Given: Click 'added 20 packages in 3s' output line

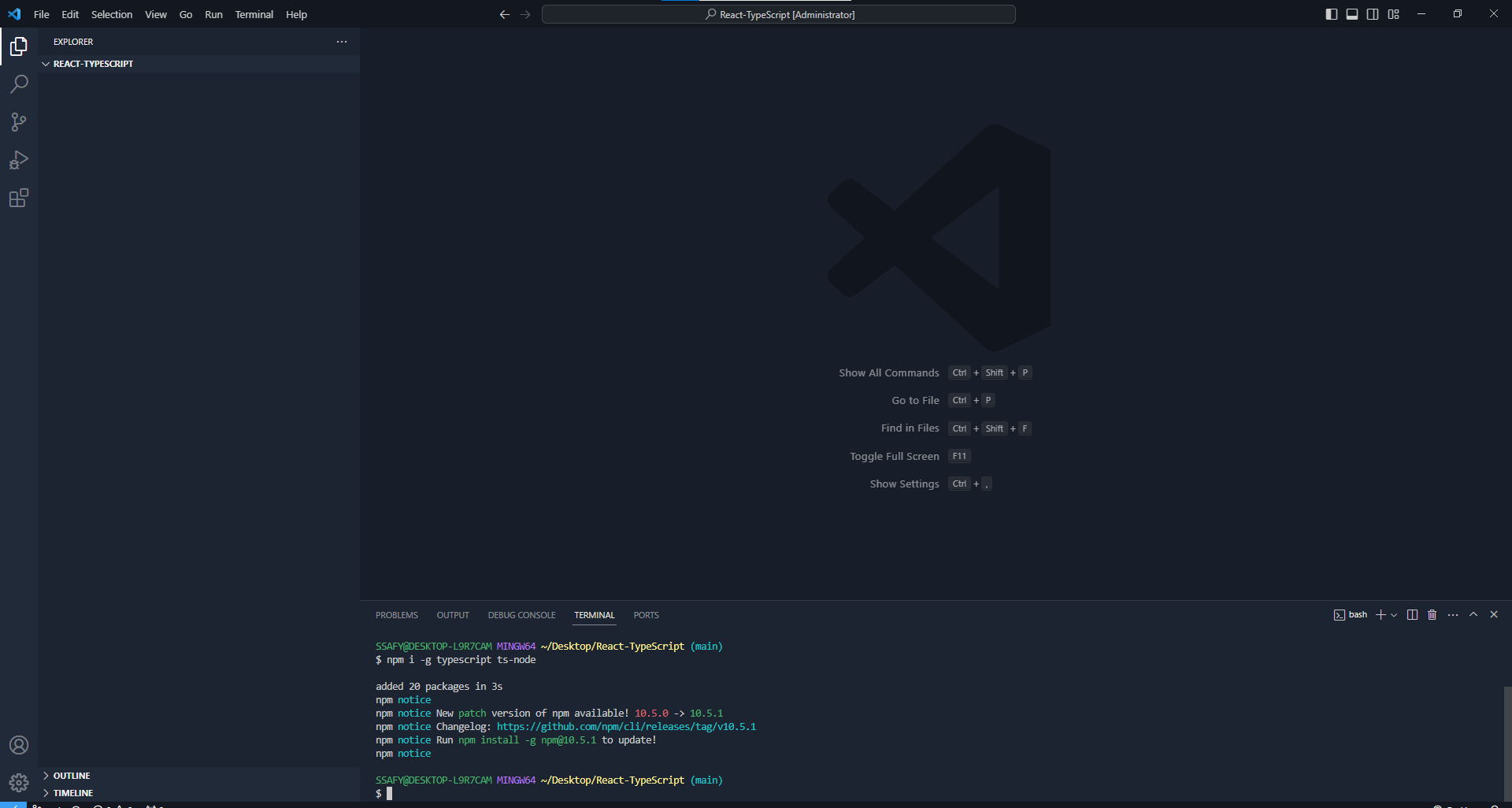Looking at the screenshot, I should [439, 687].
